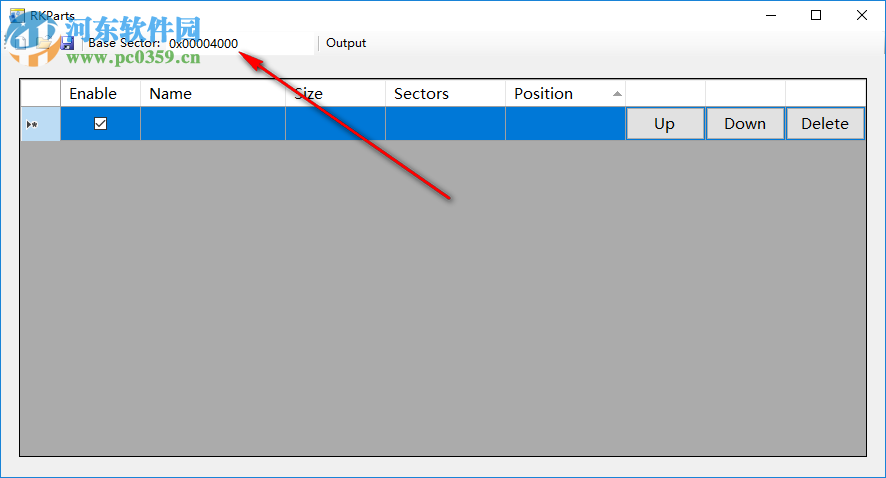Click the Size column header
Viewport: 886px width, 478px height.
335,94
